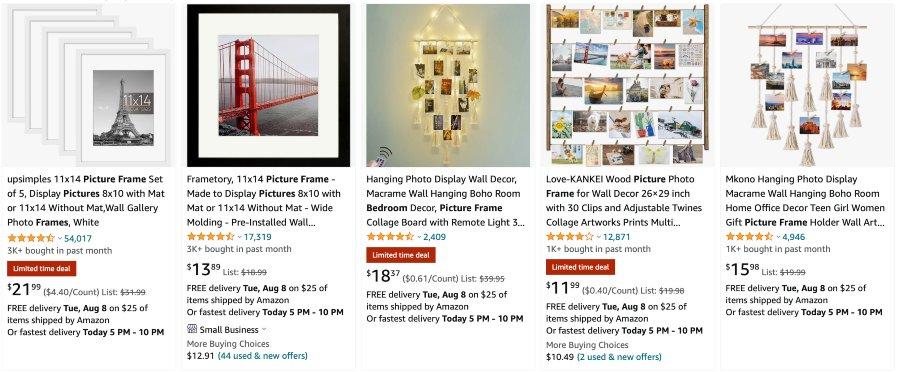Click Limited time deal badge above $11.99
Image resolution: width=900 pixels, height=372 pixels.
coord(580,267)
